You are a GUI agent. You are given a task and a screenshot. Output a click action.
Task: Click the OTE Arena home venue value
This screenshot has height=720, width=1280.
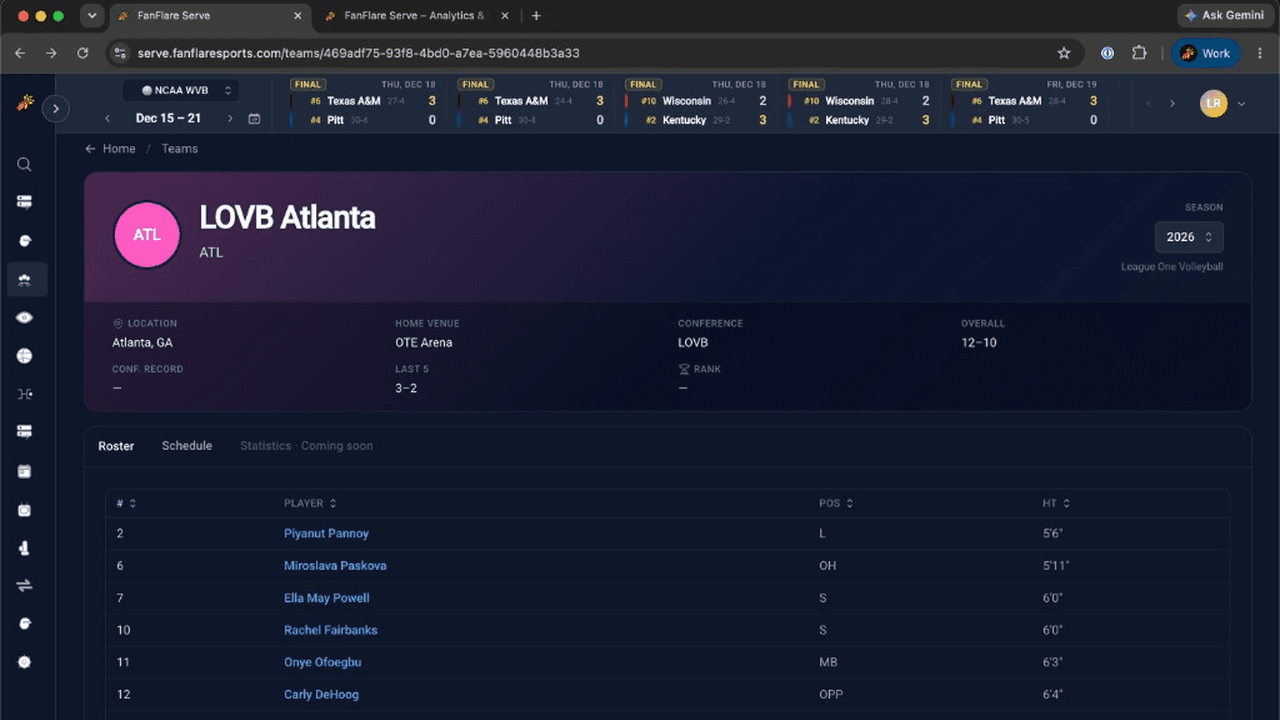coord(424,342)
